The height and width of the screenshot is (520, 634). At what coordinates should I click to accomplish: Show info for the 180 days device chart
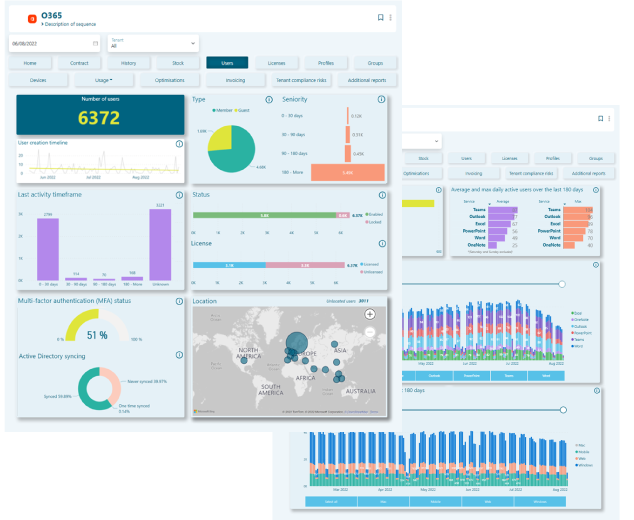597,391
